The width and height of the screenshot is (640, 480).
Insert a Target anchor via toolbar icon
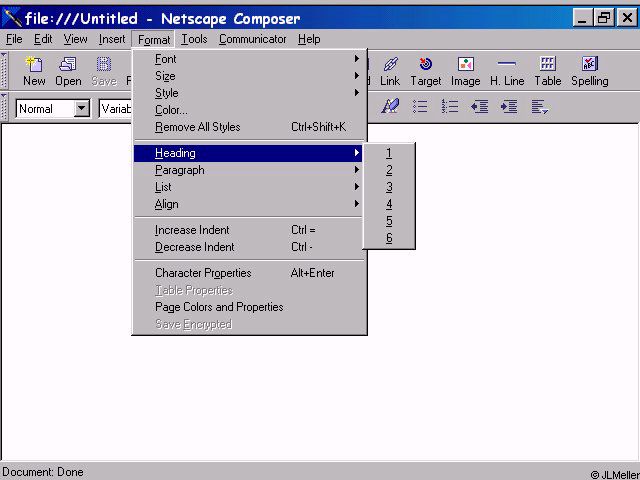coord(425,71)
